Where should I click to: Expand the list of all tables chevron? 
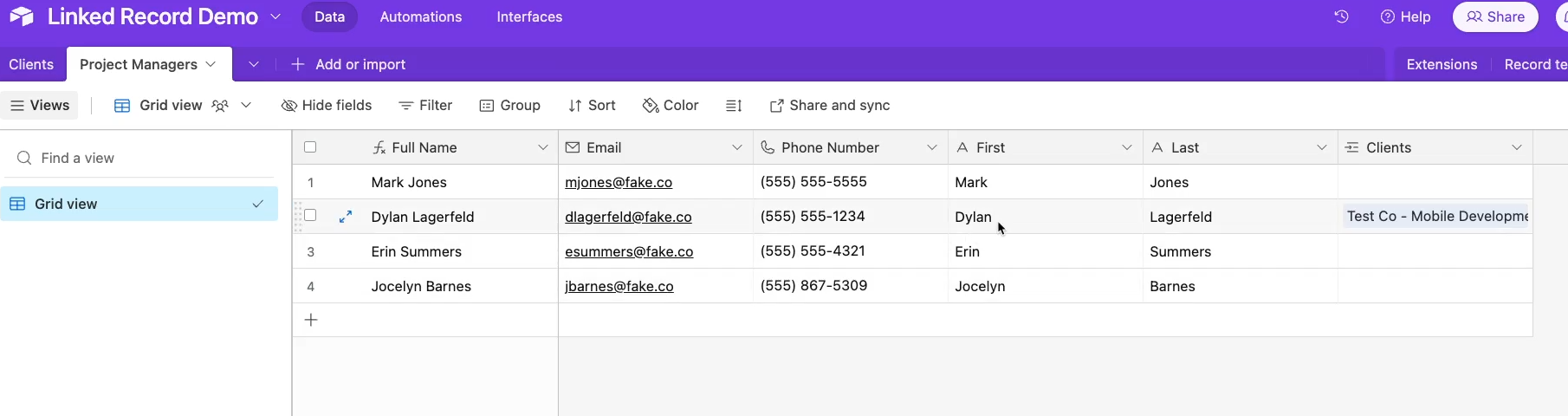[254, 64]
